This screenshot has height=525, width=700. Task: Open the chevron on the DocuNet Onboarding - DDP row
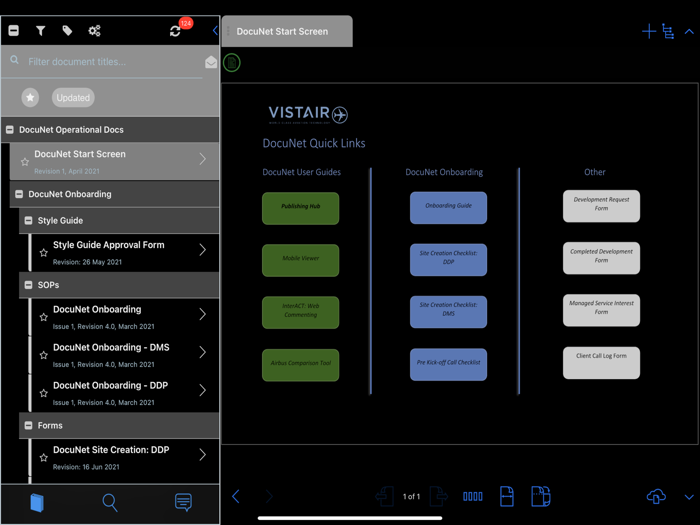tap(203, 390)
